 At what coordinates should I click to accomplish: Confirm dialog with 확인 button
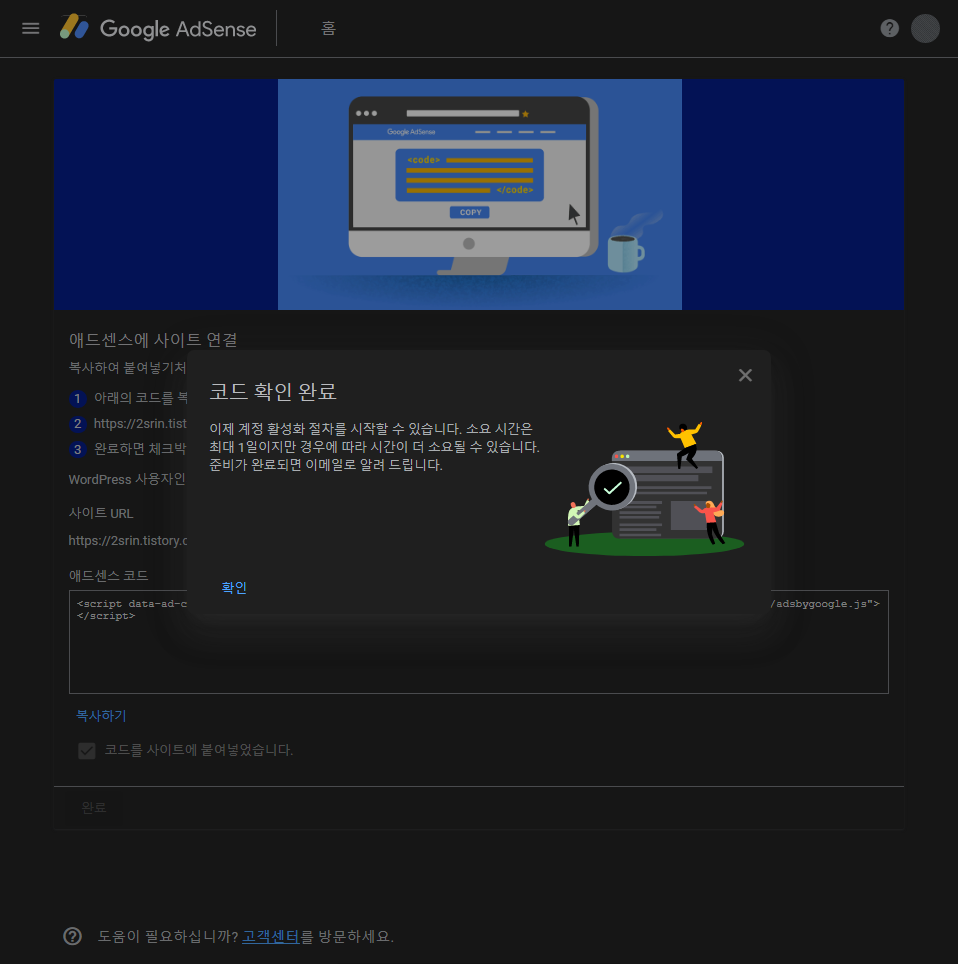pyautogui.click(x=234, y=587)
